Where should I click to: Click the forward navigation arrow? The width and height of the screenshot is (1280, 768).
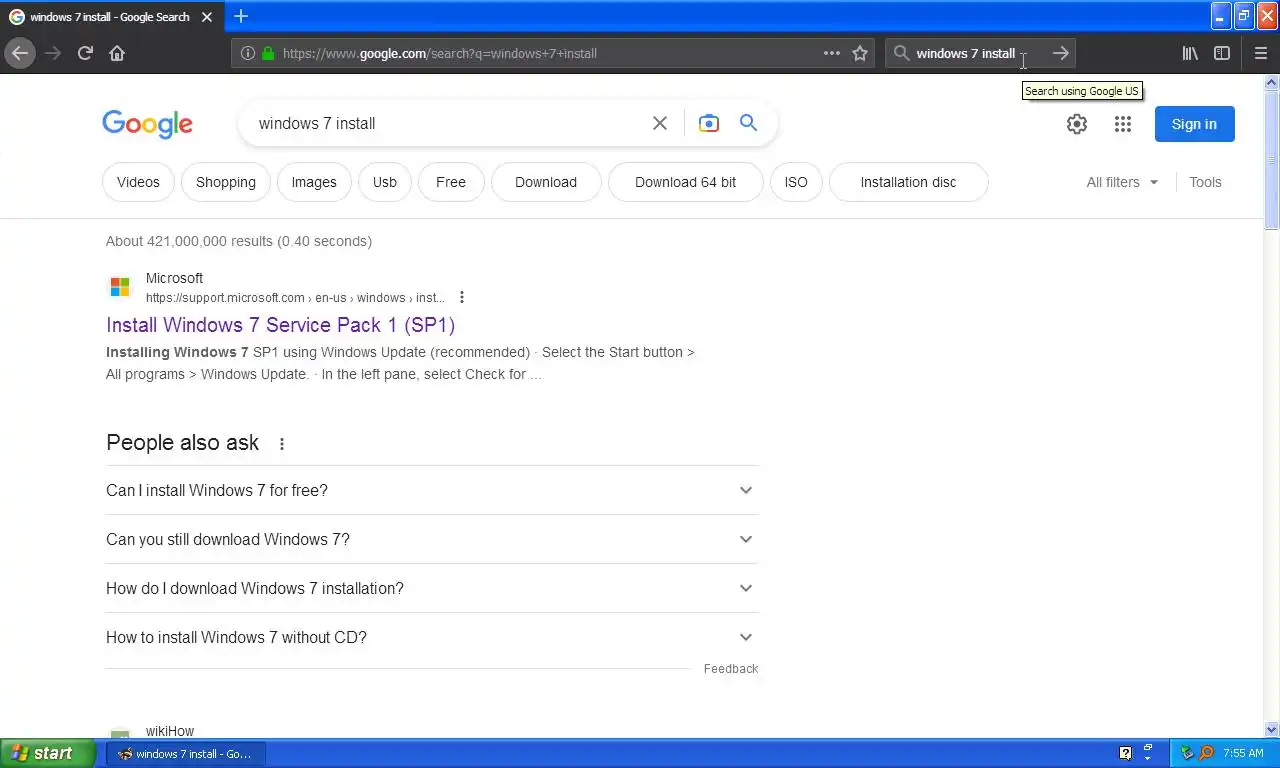pyautogui.click(x=53, y=53)
